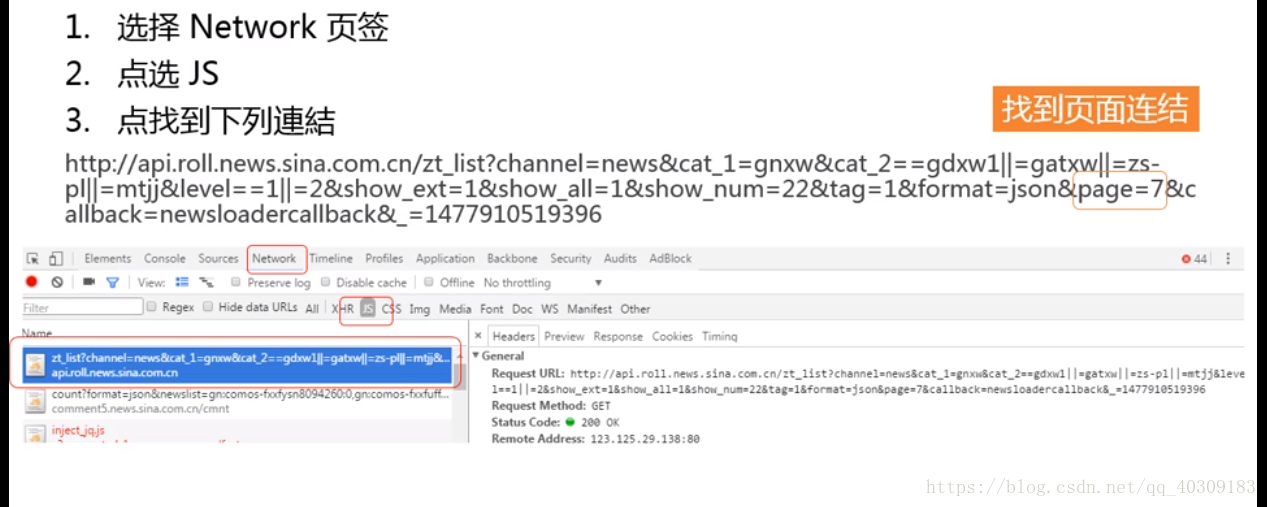
Task: Click the red error count indicator 44
Action: [1194, 259]
